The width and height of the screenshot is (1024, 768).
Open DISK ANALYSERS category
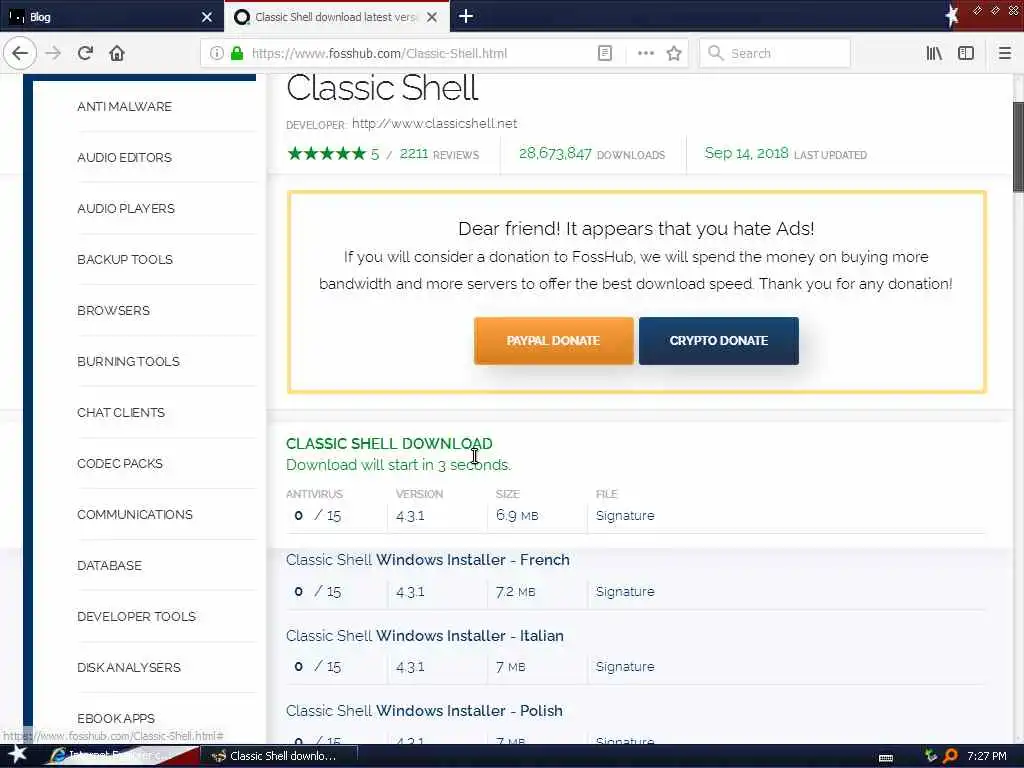129,667
